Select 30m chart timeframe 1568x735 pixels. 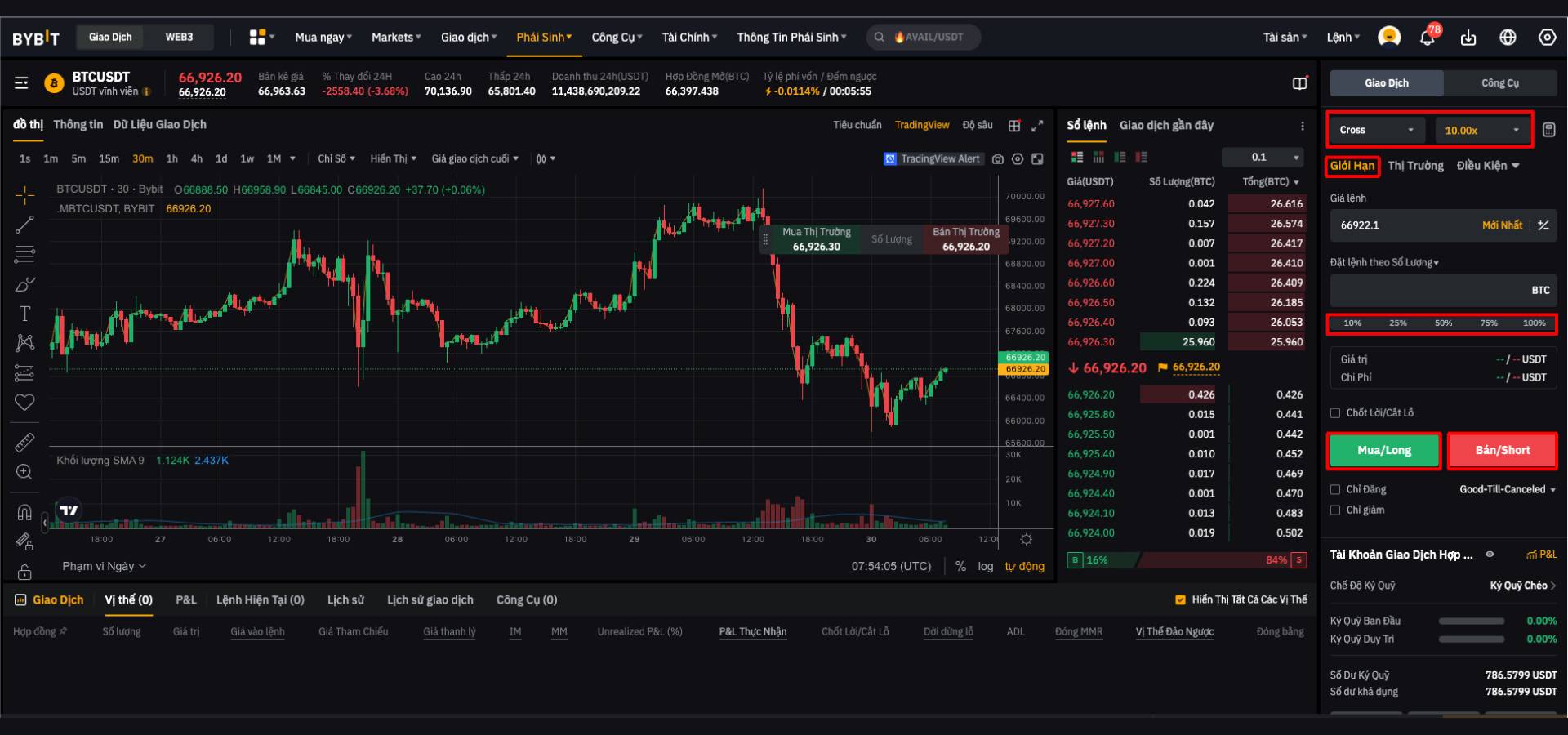[142, 158]
